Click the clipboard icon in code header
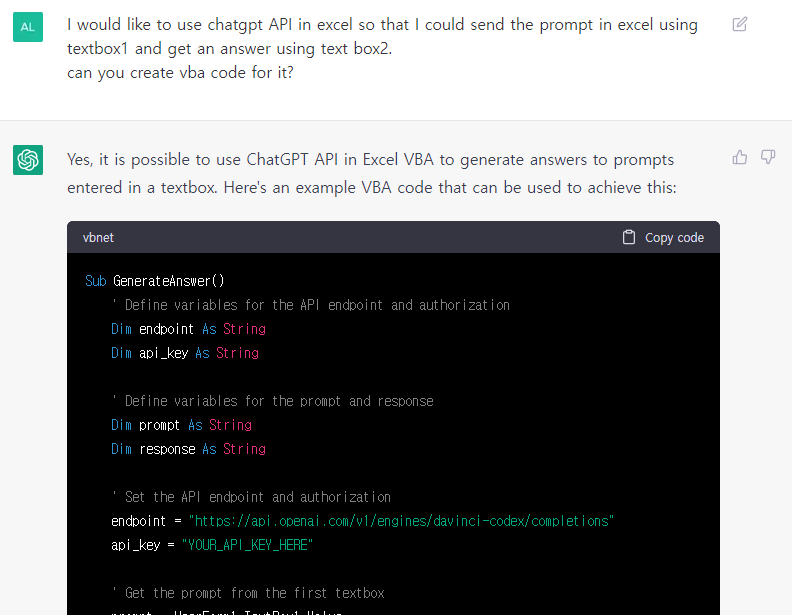 click(x=628, y=237)
